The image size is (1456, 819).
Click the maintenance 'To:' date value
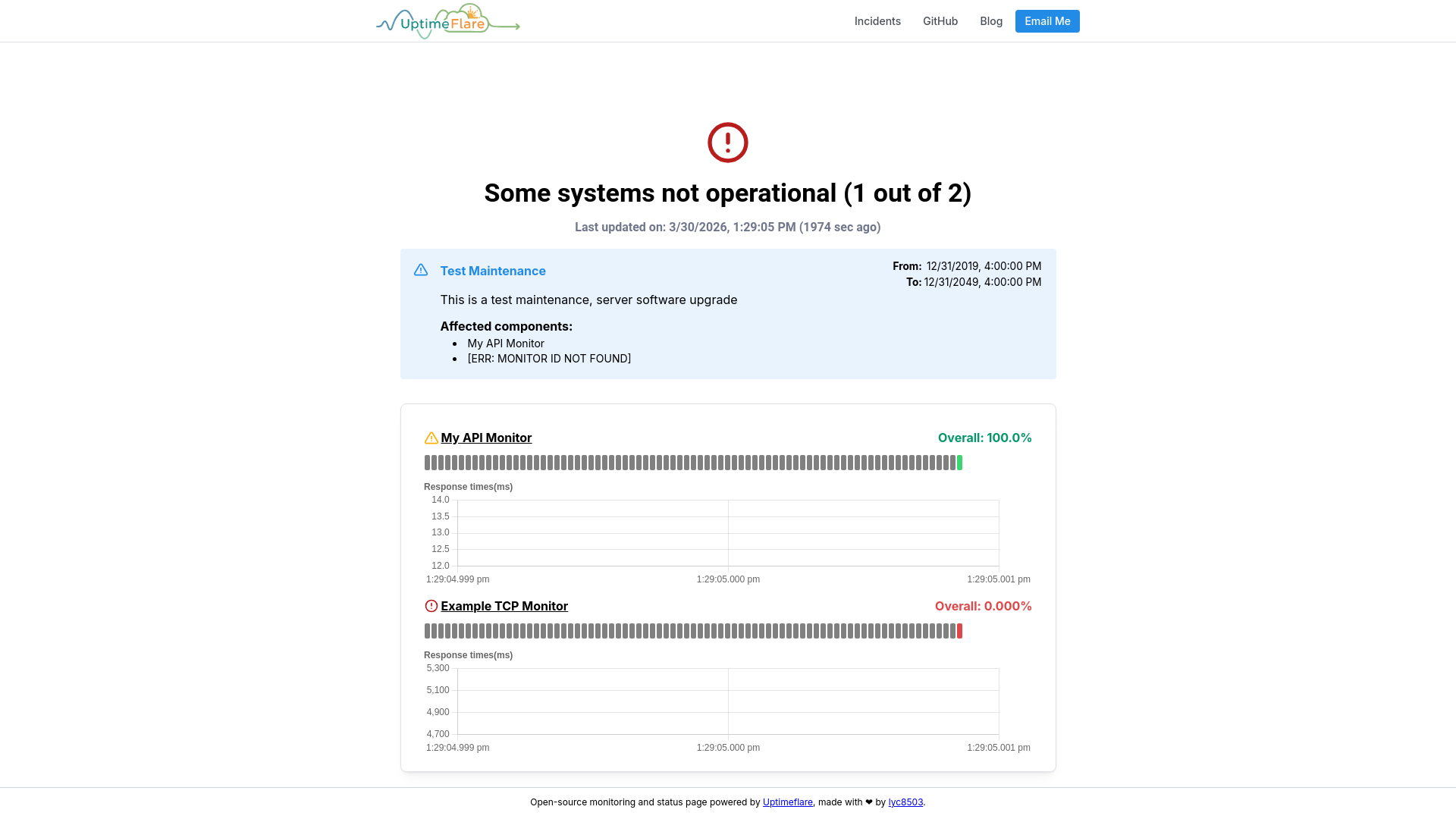(983, 282)
